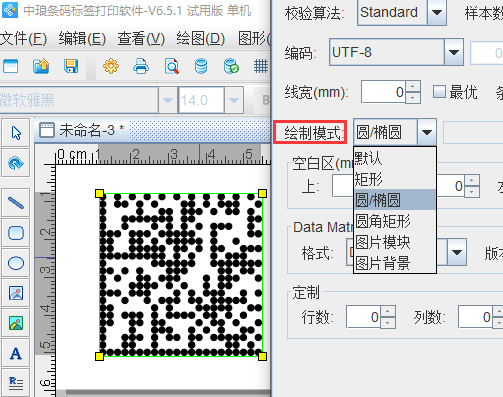503x397 pixels.
Task: Click the top-right yellow handle of the barcode
Action: (x=262, y=193)
